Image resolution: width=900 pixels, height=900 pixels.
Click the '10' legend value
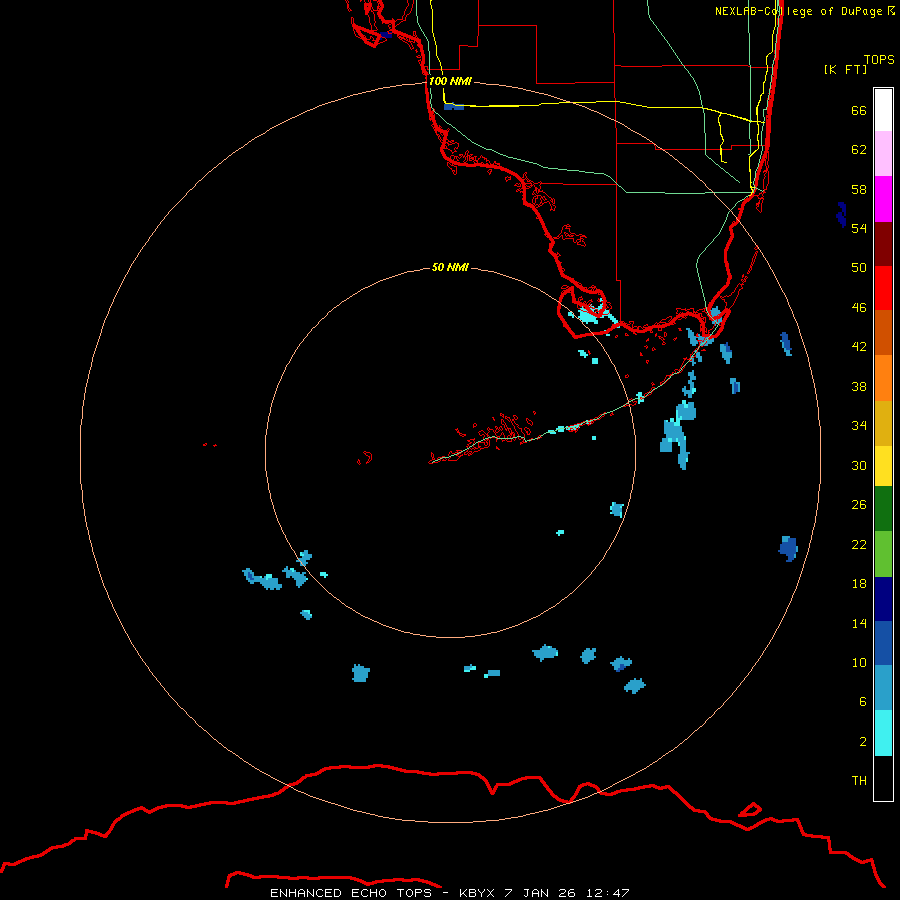(x=859, y=662)
